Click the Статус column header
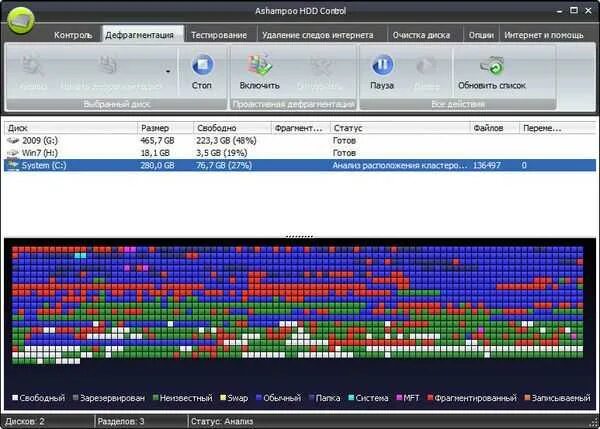Viewport: 600px width, 429px height. (x=400, y=128)
